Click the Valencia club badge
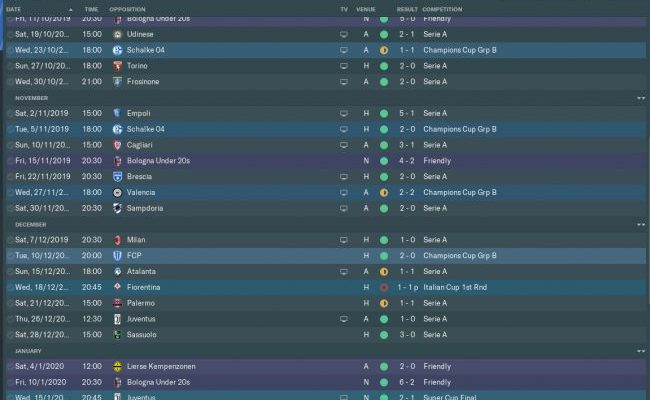Screen dimensions: 650x400 [x=117, y=192]
